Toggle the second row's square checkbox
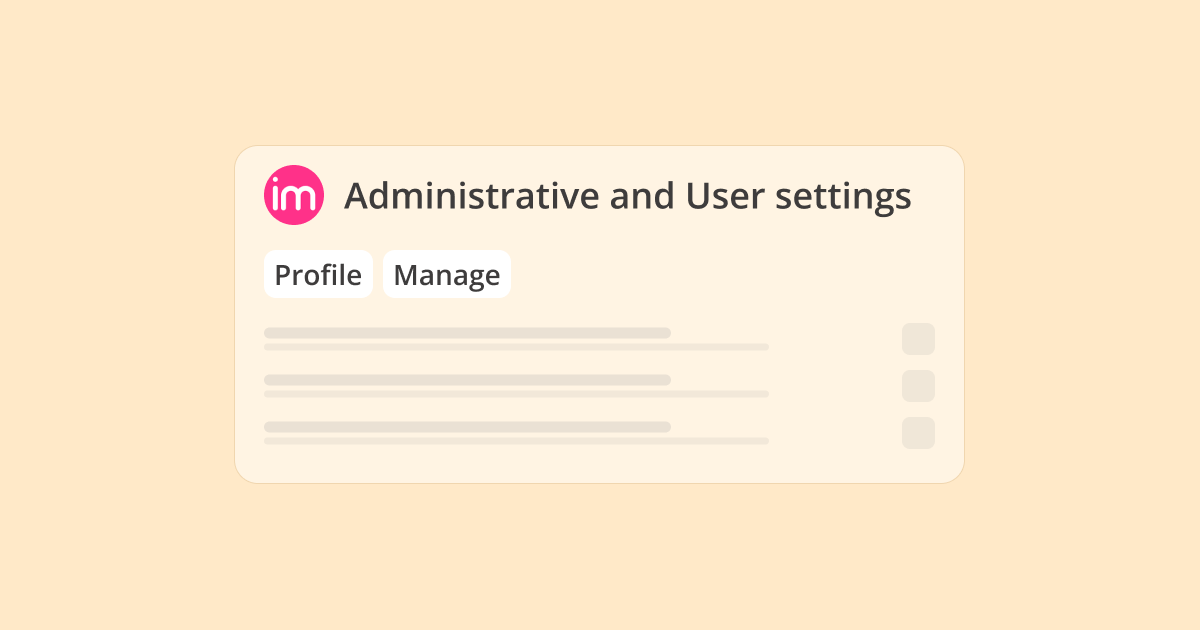The width and height of the screenshot is (1200, 630). click(x=918, y=386)
